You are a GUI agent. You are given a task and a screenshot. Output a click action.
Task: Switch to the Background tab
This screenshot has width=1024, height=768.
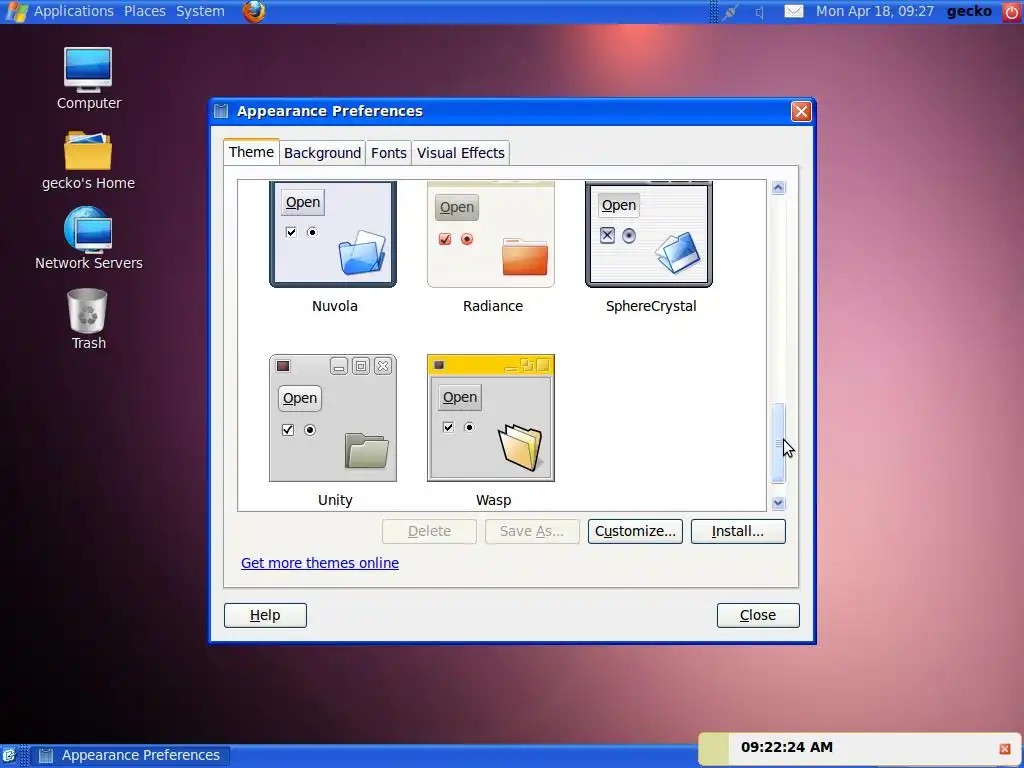click(x=323, y=153)
